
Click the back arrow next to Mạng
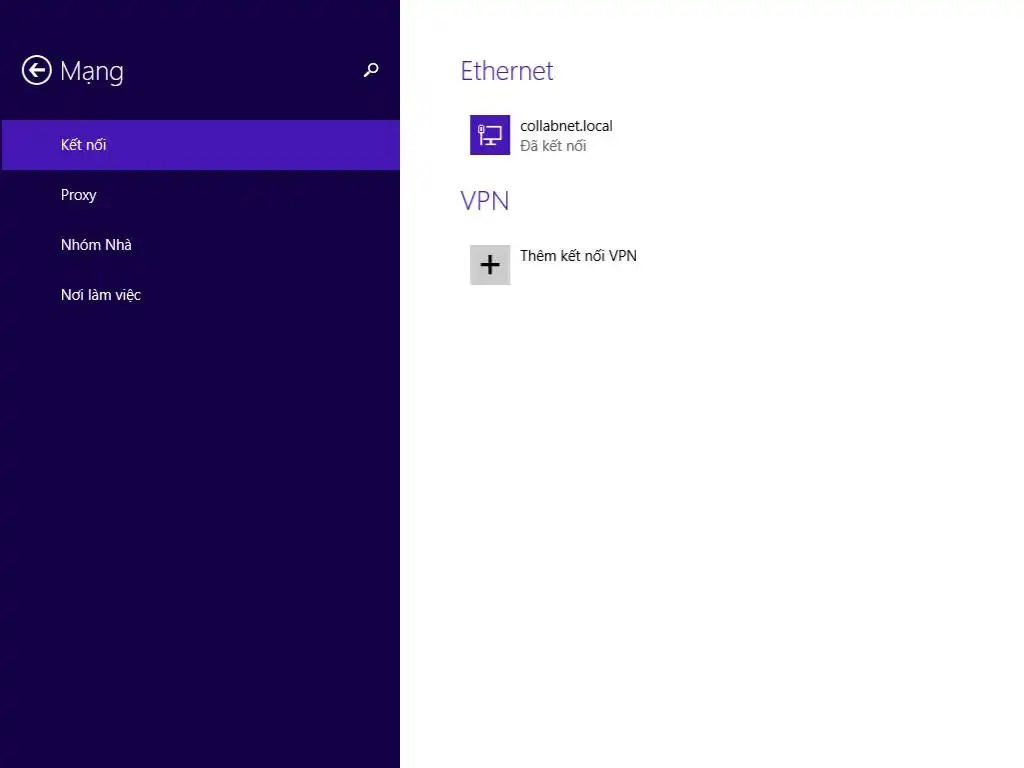click(37, 70)
